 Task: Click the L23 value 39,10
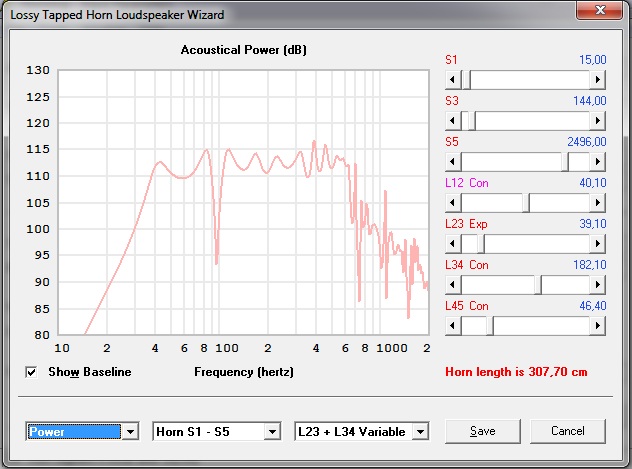(x=592, y=224)
